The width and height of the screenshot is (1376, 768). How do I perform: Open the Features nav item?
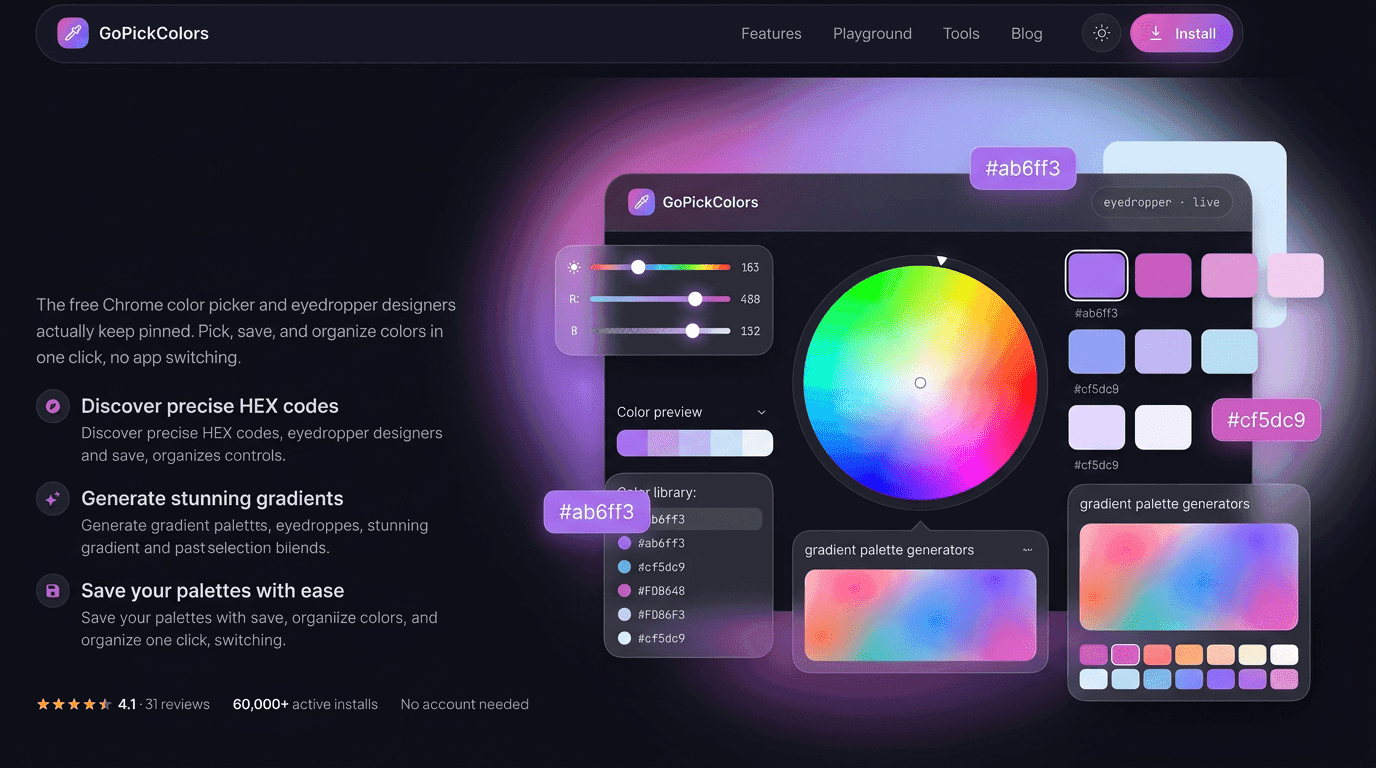tap(771, 33)
